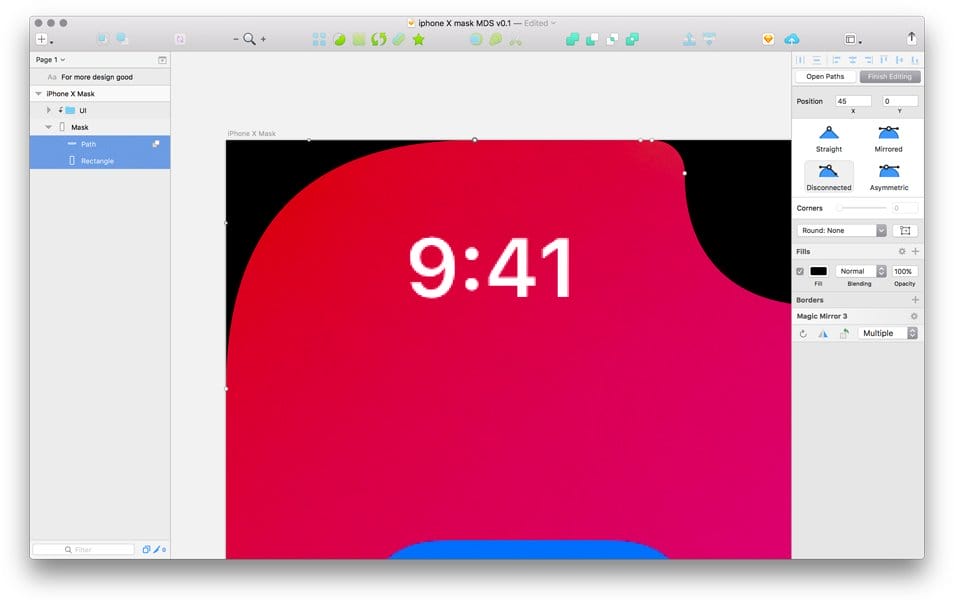Select the Scissors tool in the toolbar
954x600 pixels.
(517, 41)
